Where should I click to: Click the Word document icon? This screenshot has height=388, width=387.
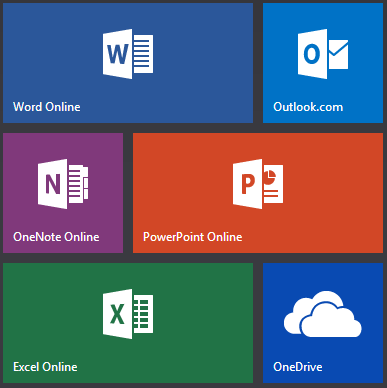tap(128, 54)
